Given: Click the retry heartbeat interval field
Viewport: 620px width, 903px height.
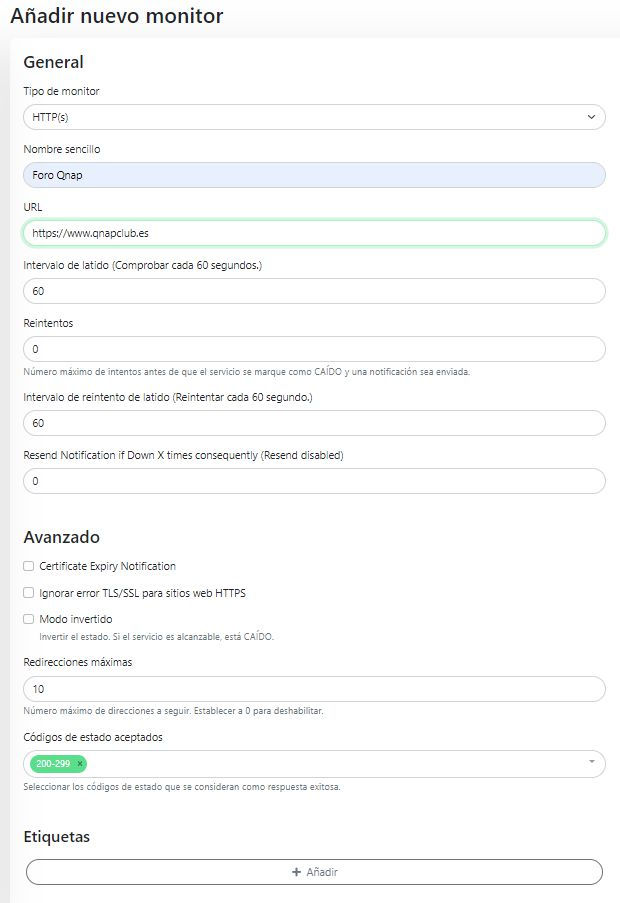Looking at the screenshot, I should pyautogui.click(x=314, y=423).
